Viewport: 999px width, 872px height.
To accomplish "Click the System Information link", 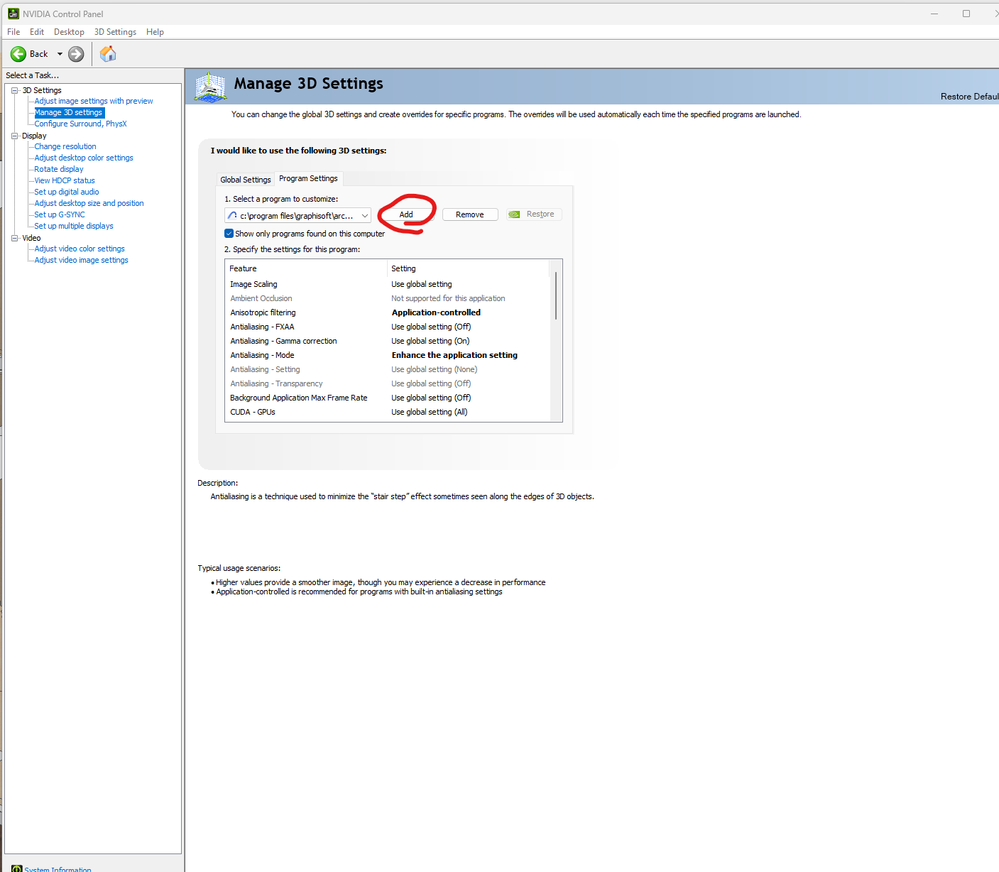I will [57, 869].
